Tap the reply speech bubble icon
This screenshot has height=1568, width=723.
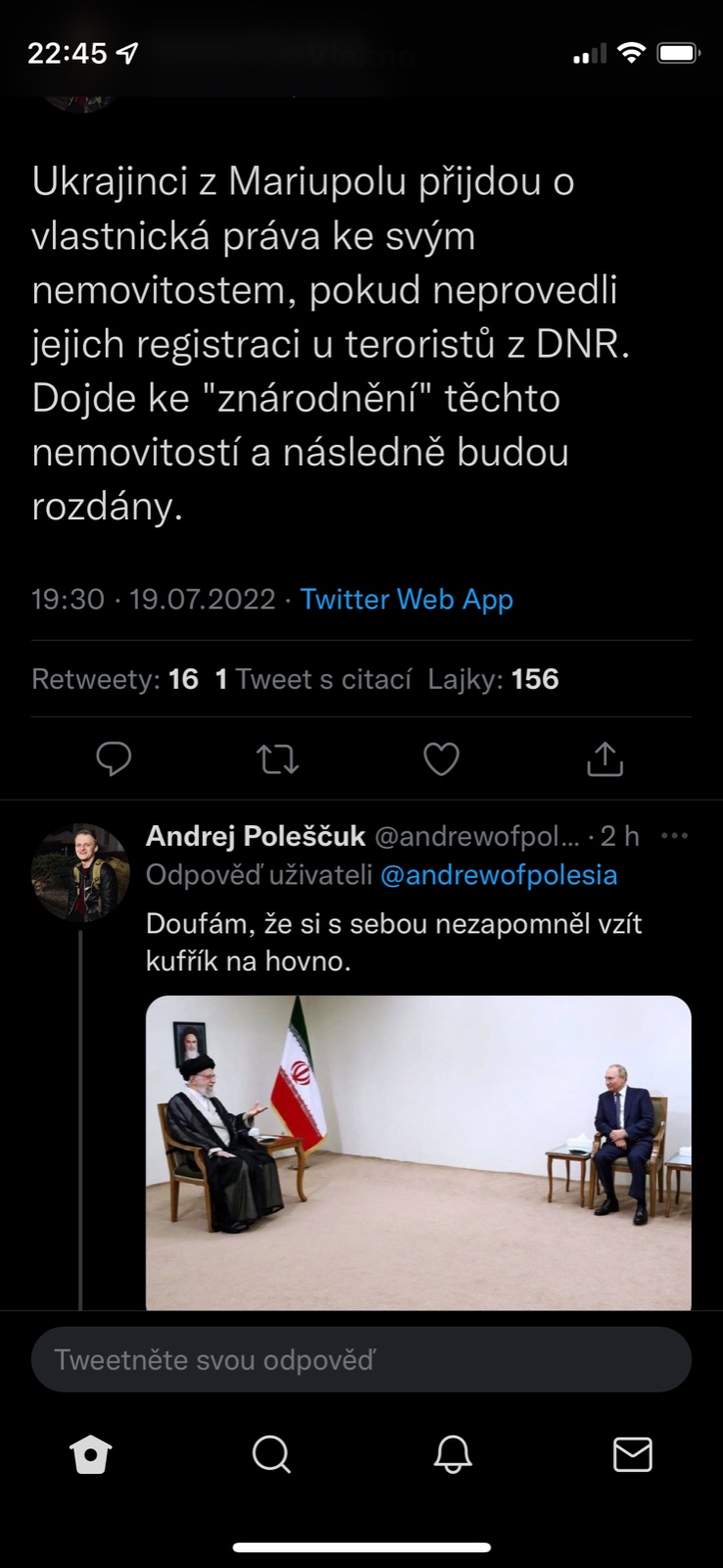[x=114, y=759]
